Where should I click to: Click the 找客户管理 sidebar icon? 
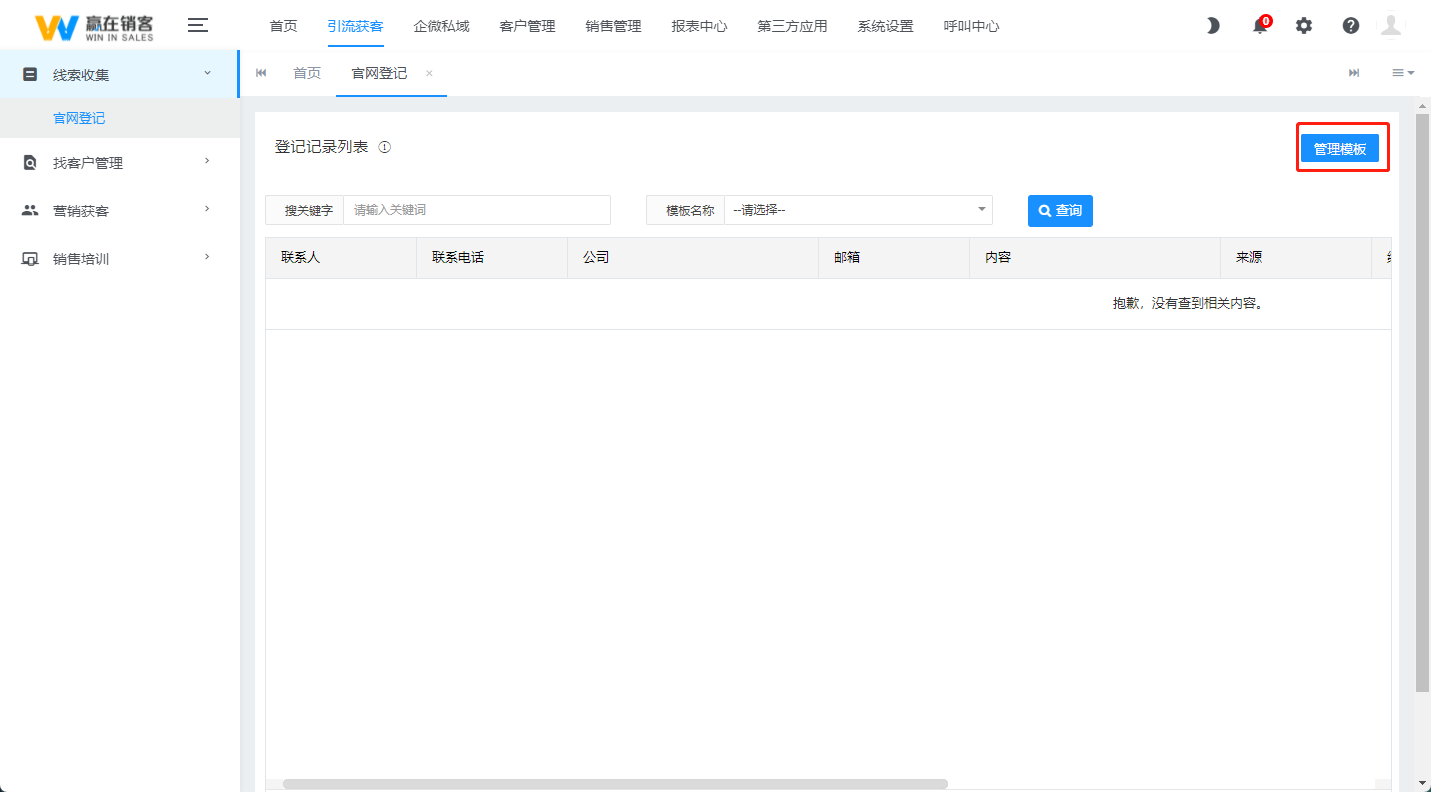30,163
